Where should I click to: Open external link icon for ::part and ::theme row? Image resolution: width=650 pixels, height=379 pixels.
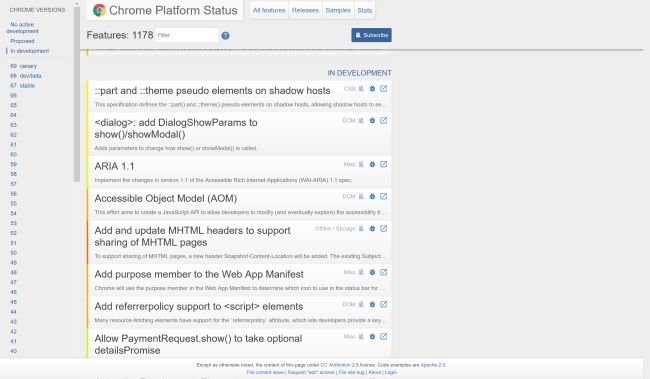point(383,89)
